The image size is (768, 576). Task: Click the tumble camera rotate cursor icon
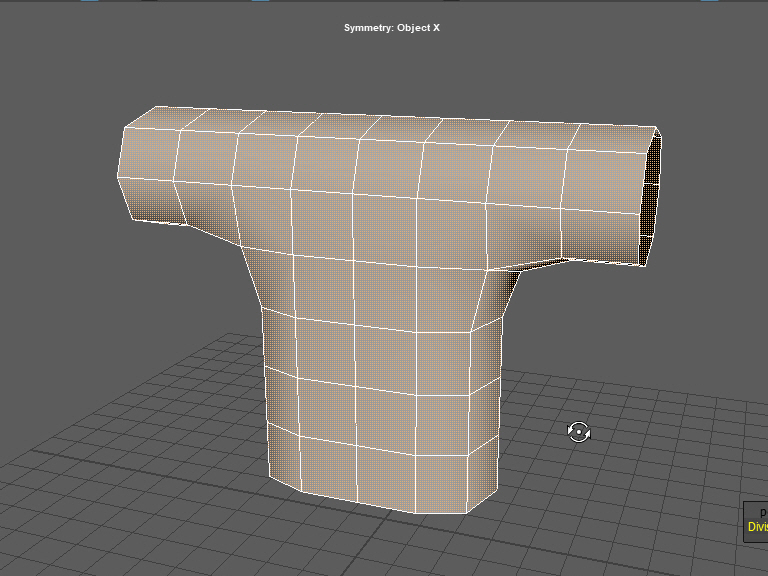tap(579, 432)
